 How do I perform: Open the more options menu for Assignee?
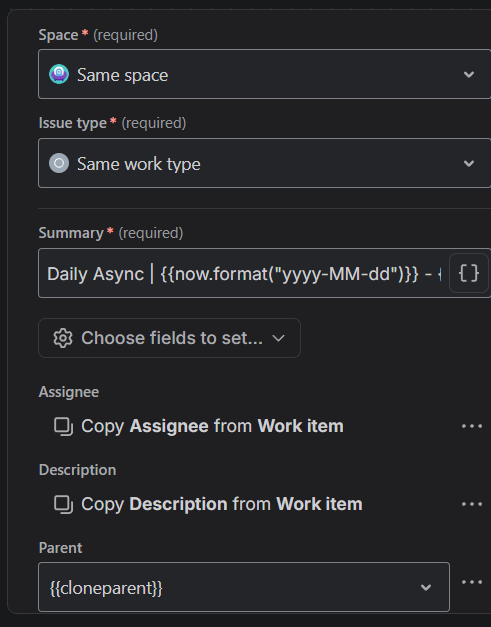[472, 426]
